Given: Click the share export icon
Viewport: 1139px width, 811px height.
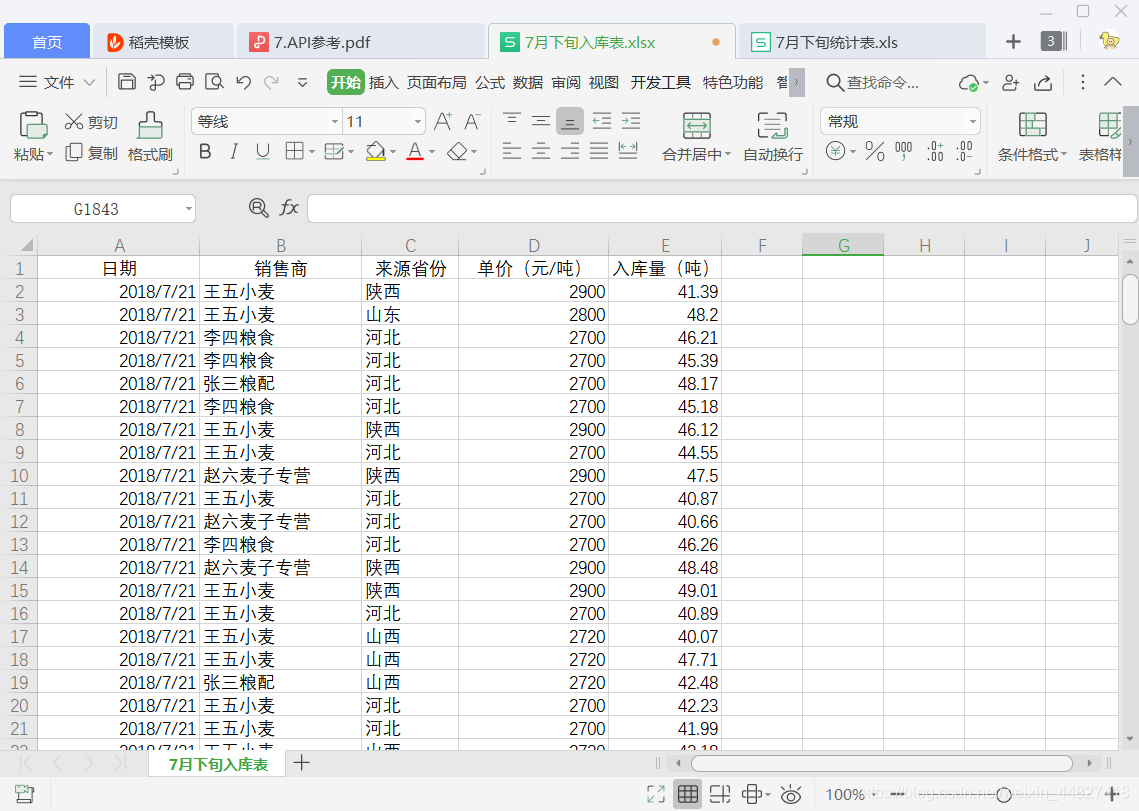Looking at the screenshot, I should [x=1043, y=82].
